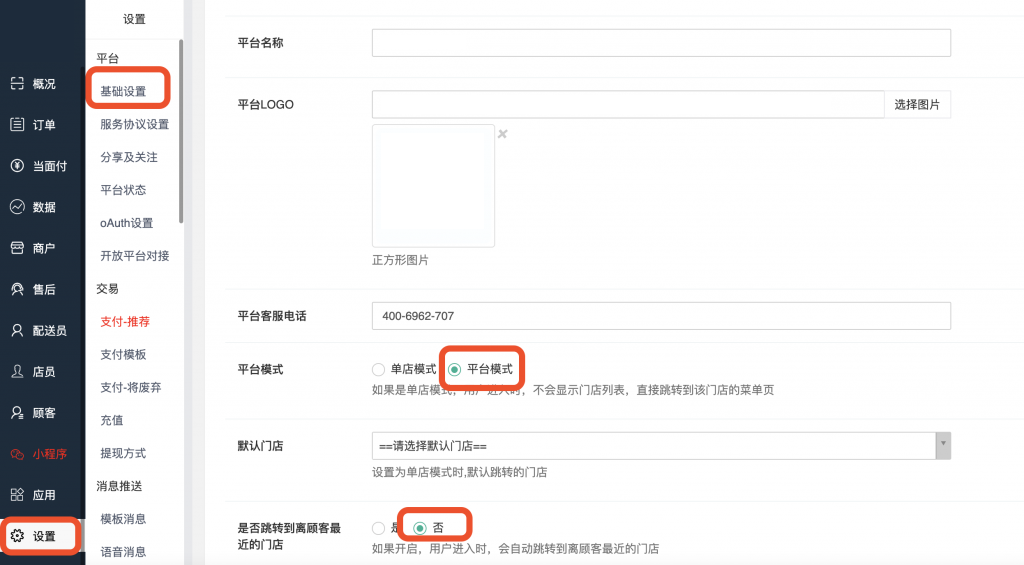
Task: Open 服务协议设置 submenu item
Action: click(x=134, y=125)
